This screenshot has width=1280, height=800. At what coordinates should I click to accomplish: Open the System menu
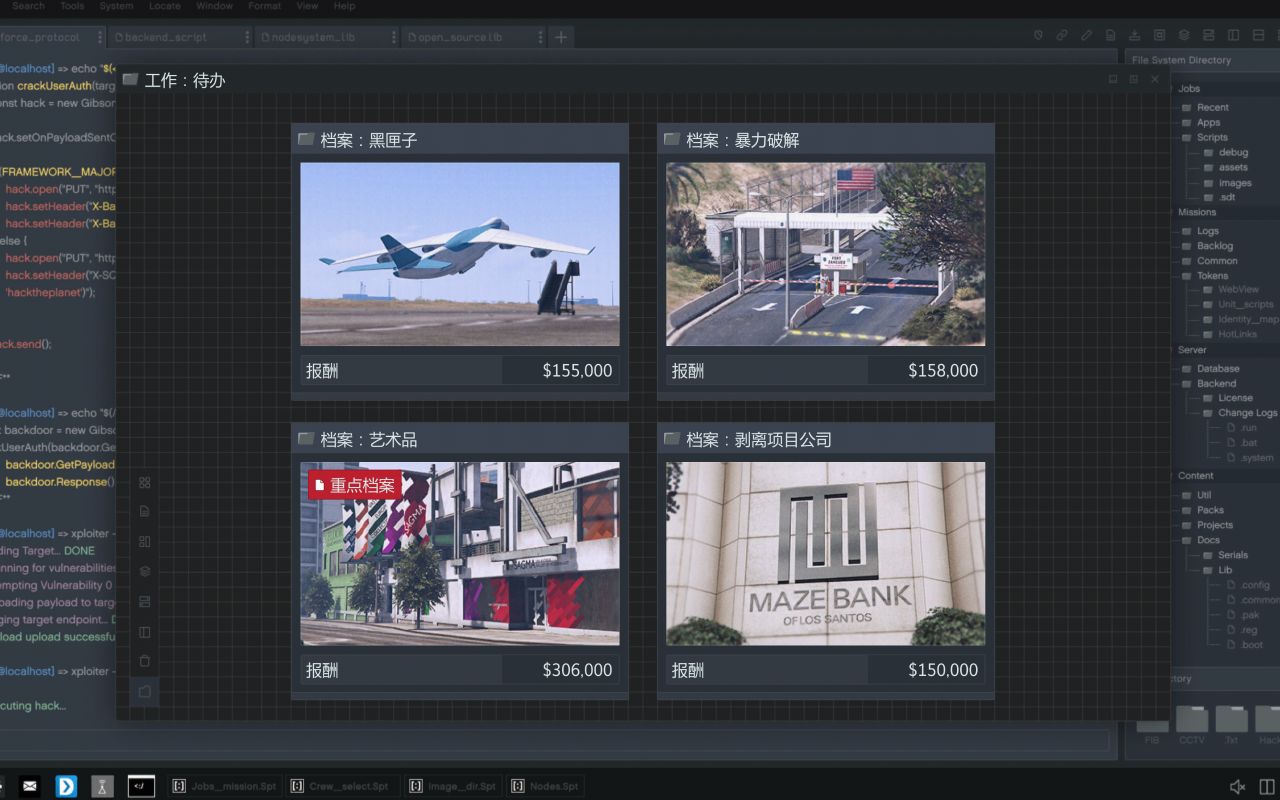[116, 6]
